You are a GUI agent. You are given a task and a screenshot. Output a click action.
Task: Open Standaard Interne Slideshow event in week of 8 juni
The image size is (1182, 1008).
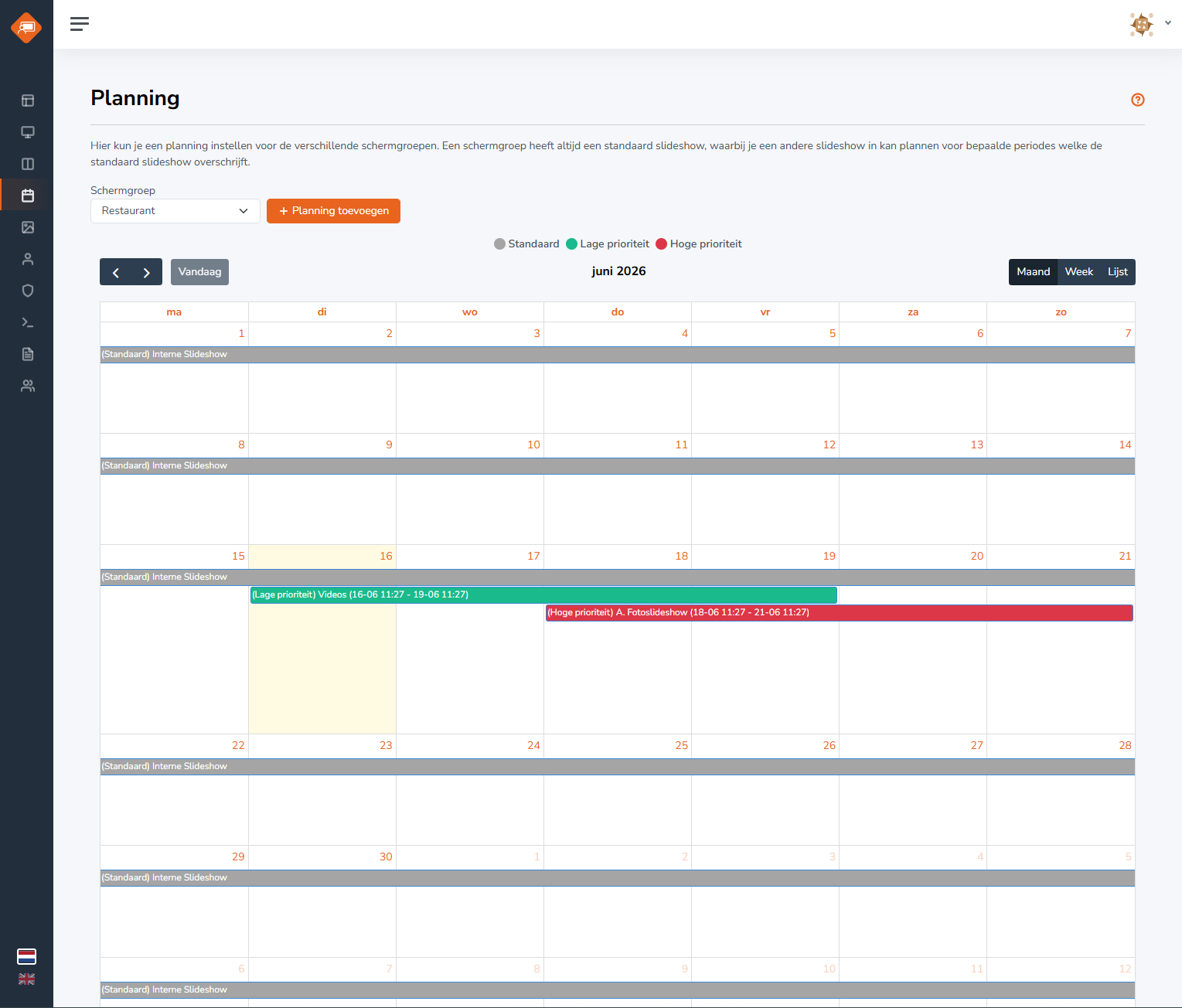click(x=618, y=466)
